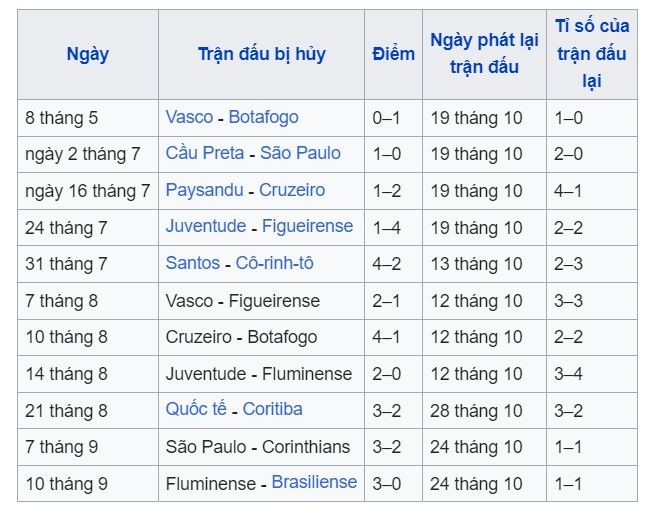Click the Điểm column header

pyautogui.click(x=393, y=54)
